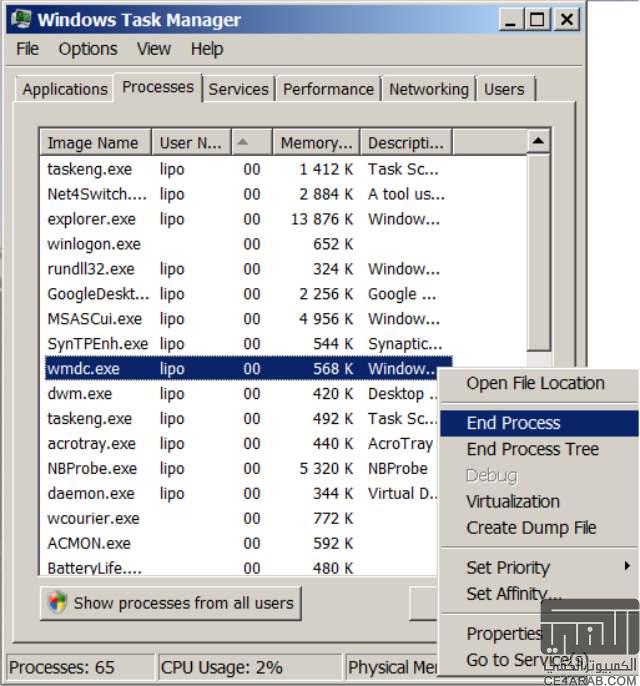Open Set Affinity option
Image resolution: width=640 pixels, height=686 pixels.
(514, 594)
